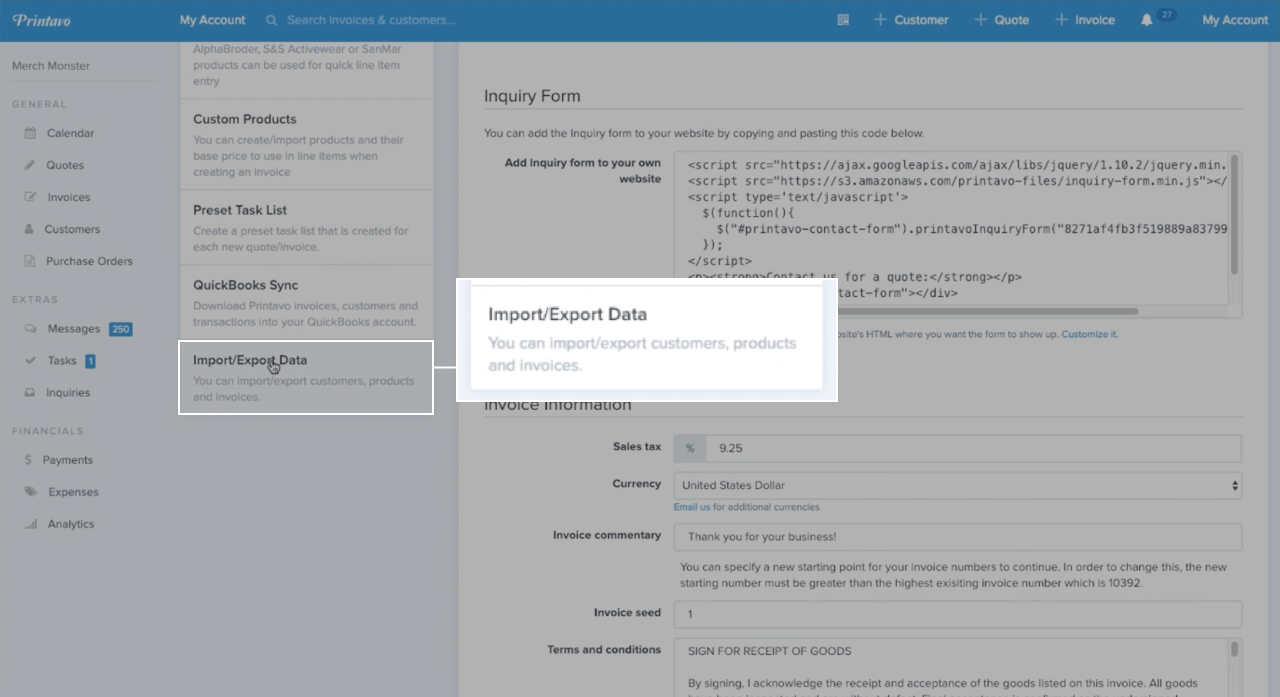Click the Payments dollar icon
The width and height of the screenshot is (1280, 697).
(28, 460)
